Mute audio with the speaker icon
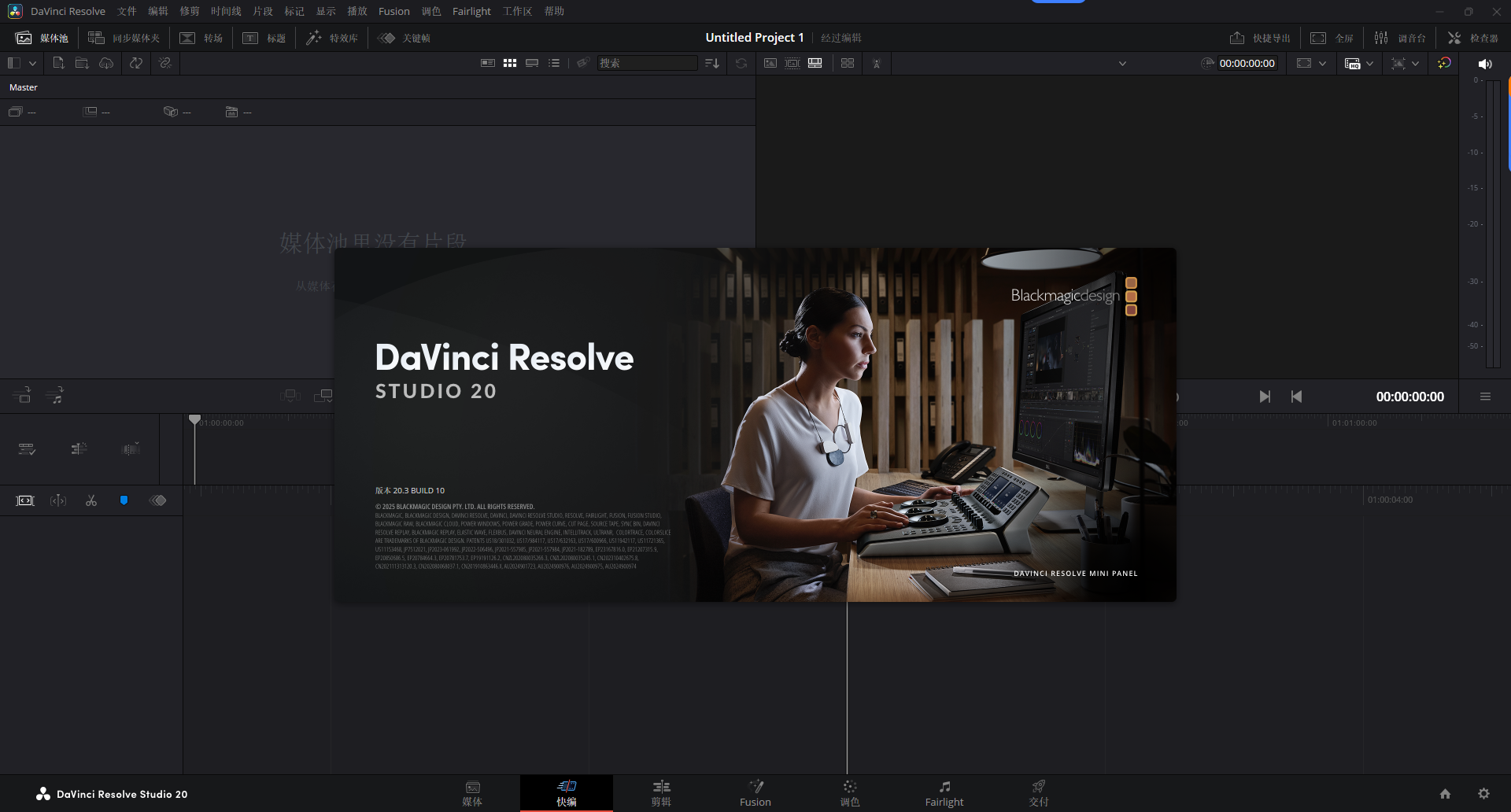Viewport: 1511px width, 812px height. tap(1486, 64)
